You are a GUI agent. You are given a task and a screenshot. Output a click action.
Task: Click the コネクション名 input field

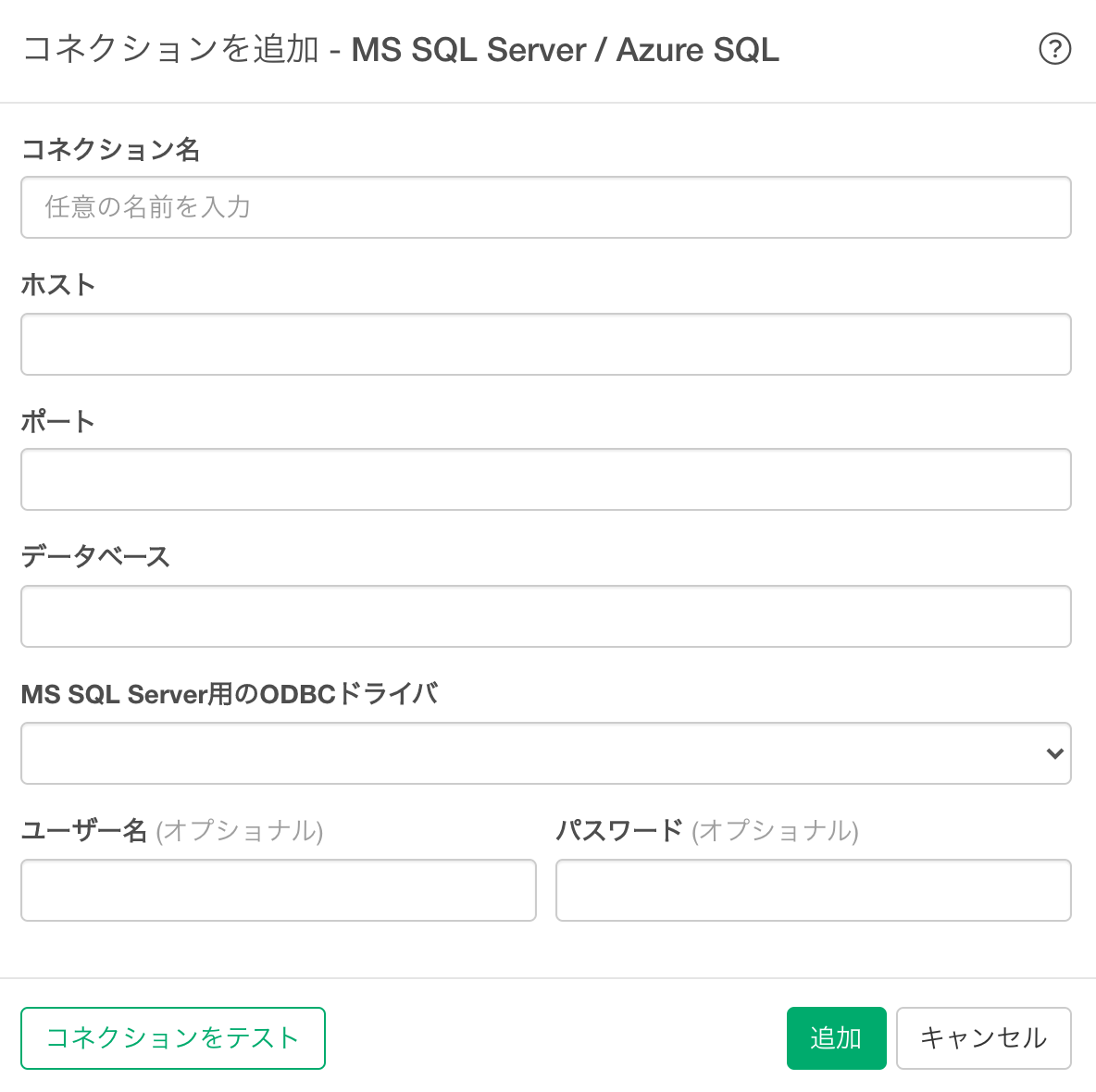(546, 207)
